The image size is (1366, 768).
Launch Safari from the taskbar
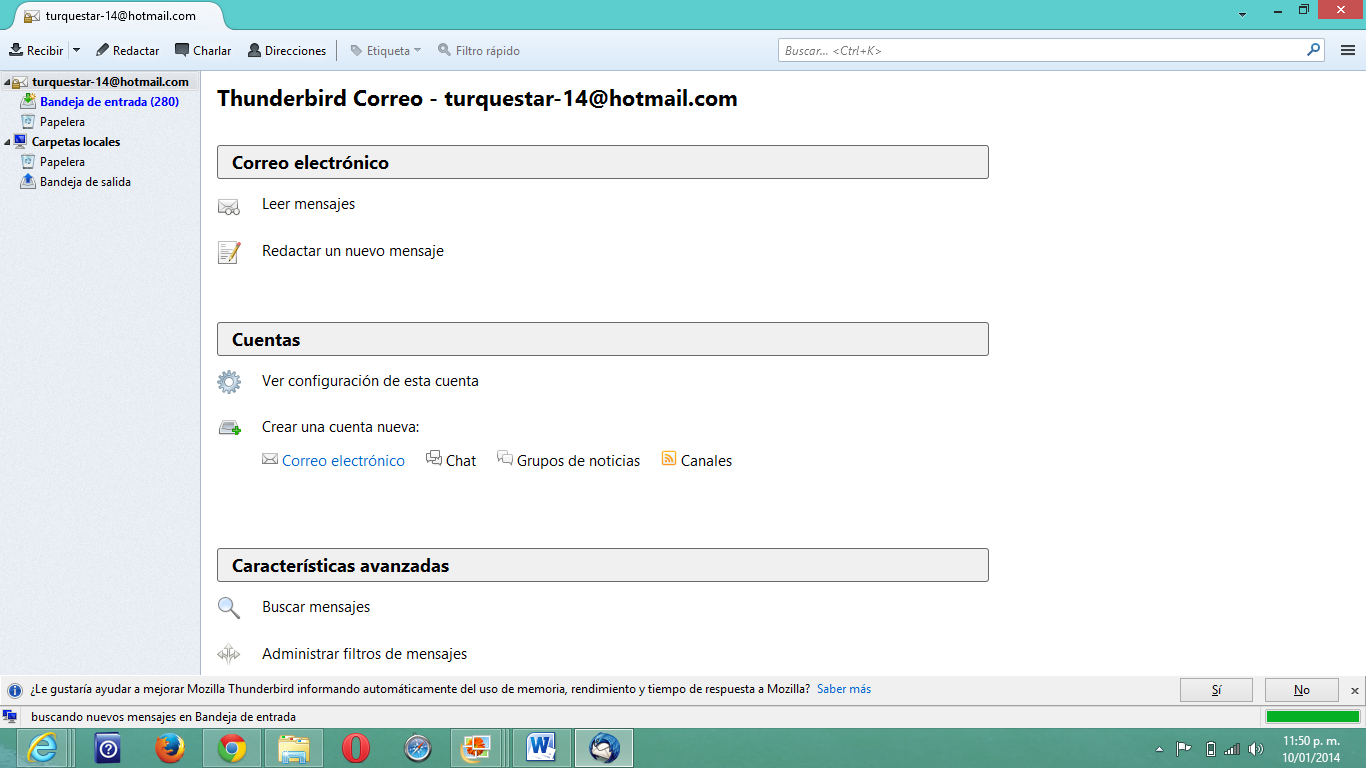[x=418, y=748]
